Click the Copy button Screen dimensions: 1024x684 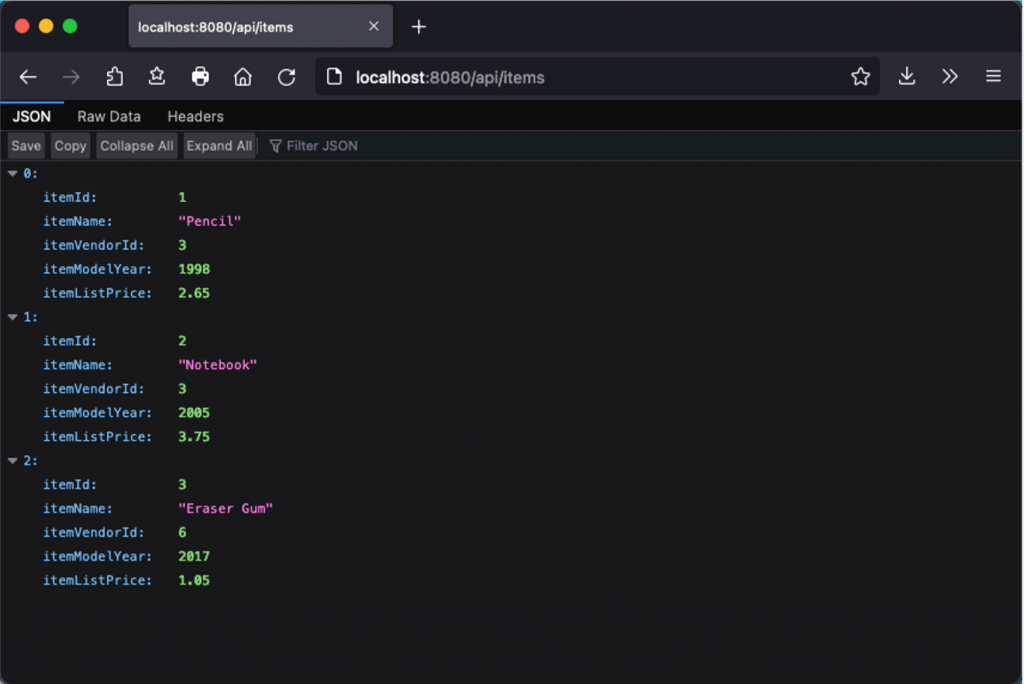click(x=70, y=146)
